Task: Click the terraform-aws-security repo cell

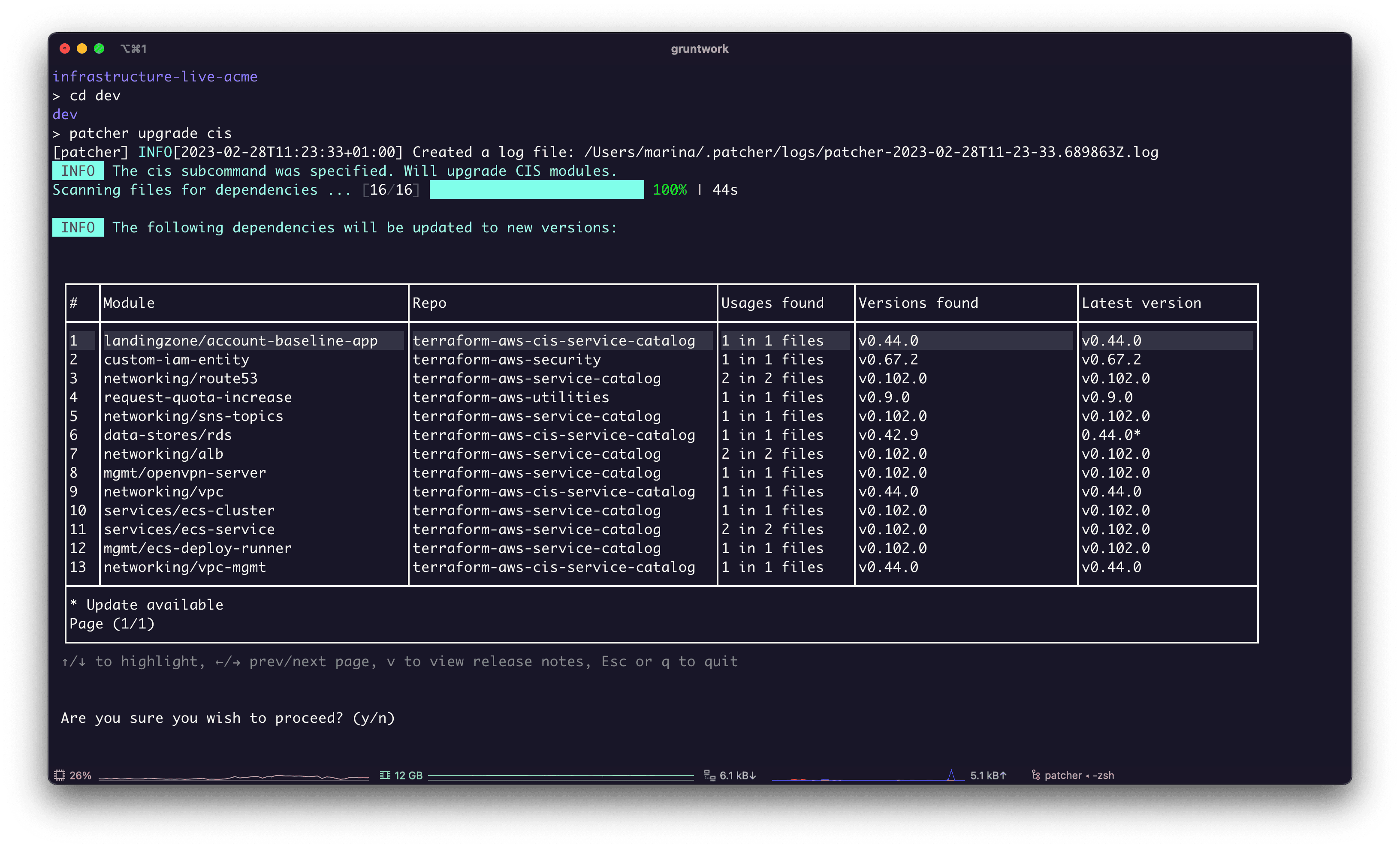Action: point(506,360)
